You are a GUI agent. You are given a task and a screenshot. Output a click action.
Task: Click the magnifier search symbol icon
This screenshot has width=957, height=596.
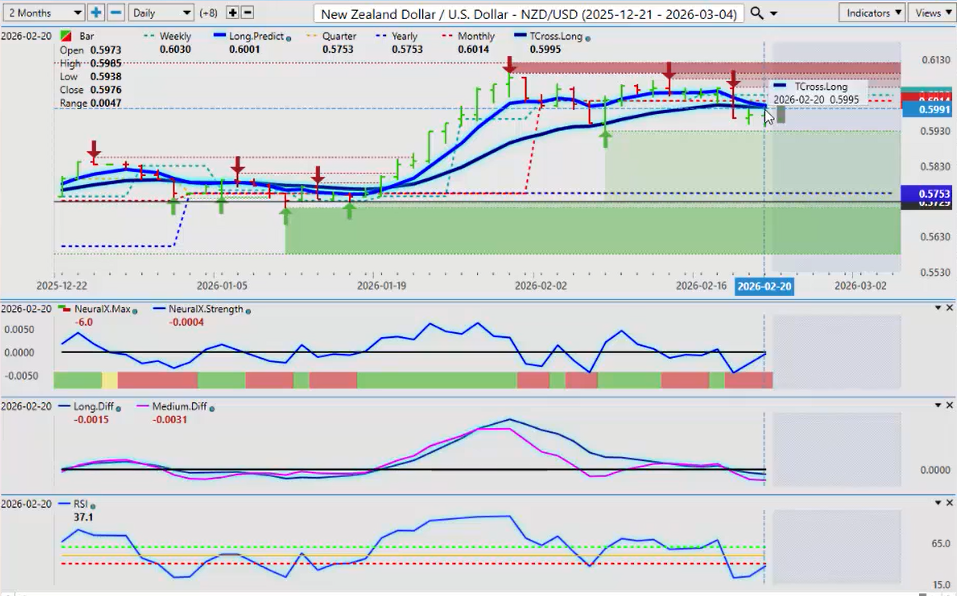pyautogui.click(x=757, y=13)
